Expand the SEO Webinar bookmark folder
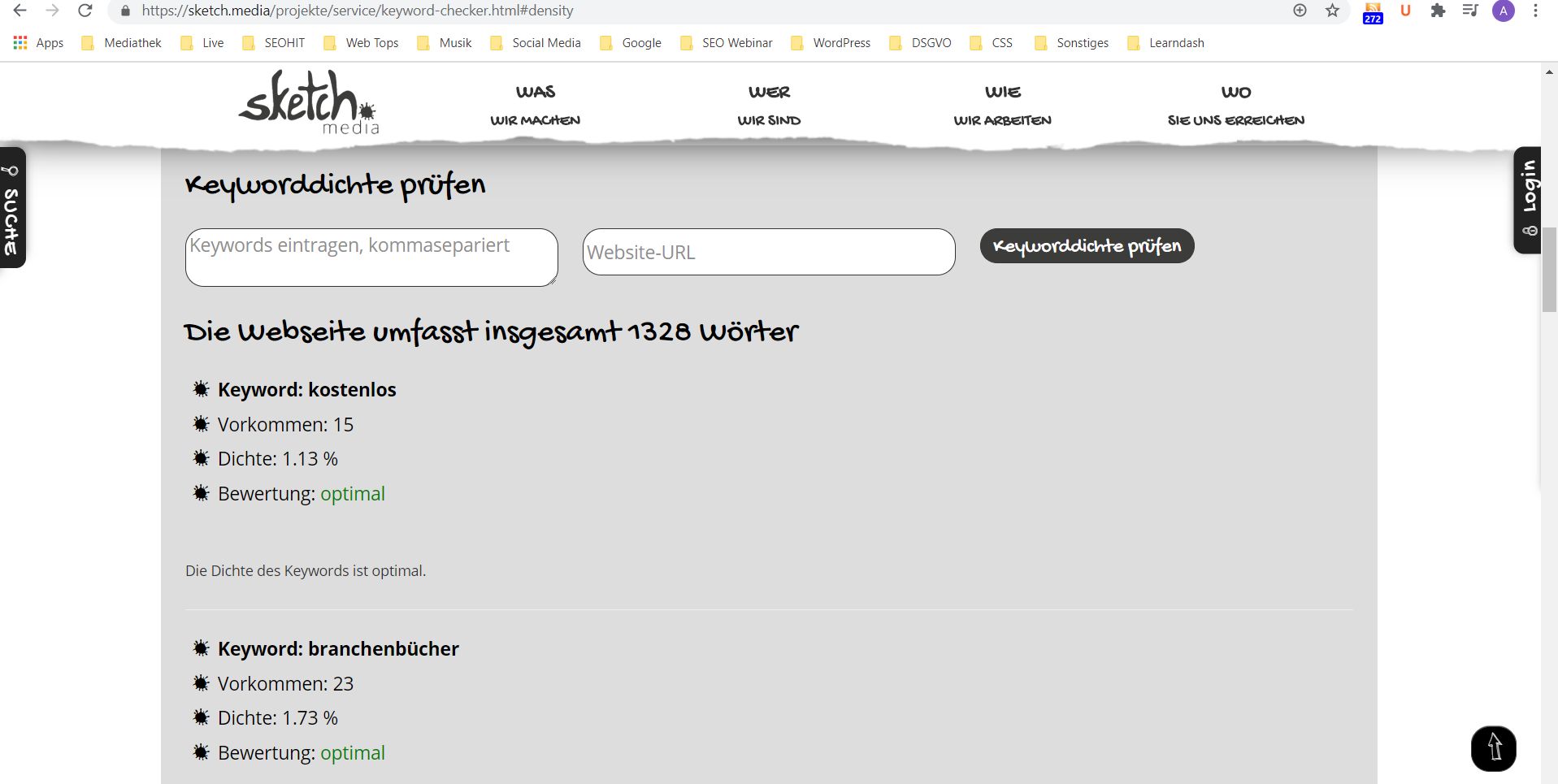The height and width of the screenshot is (784, 1558). (x=727, y=43)
